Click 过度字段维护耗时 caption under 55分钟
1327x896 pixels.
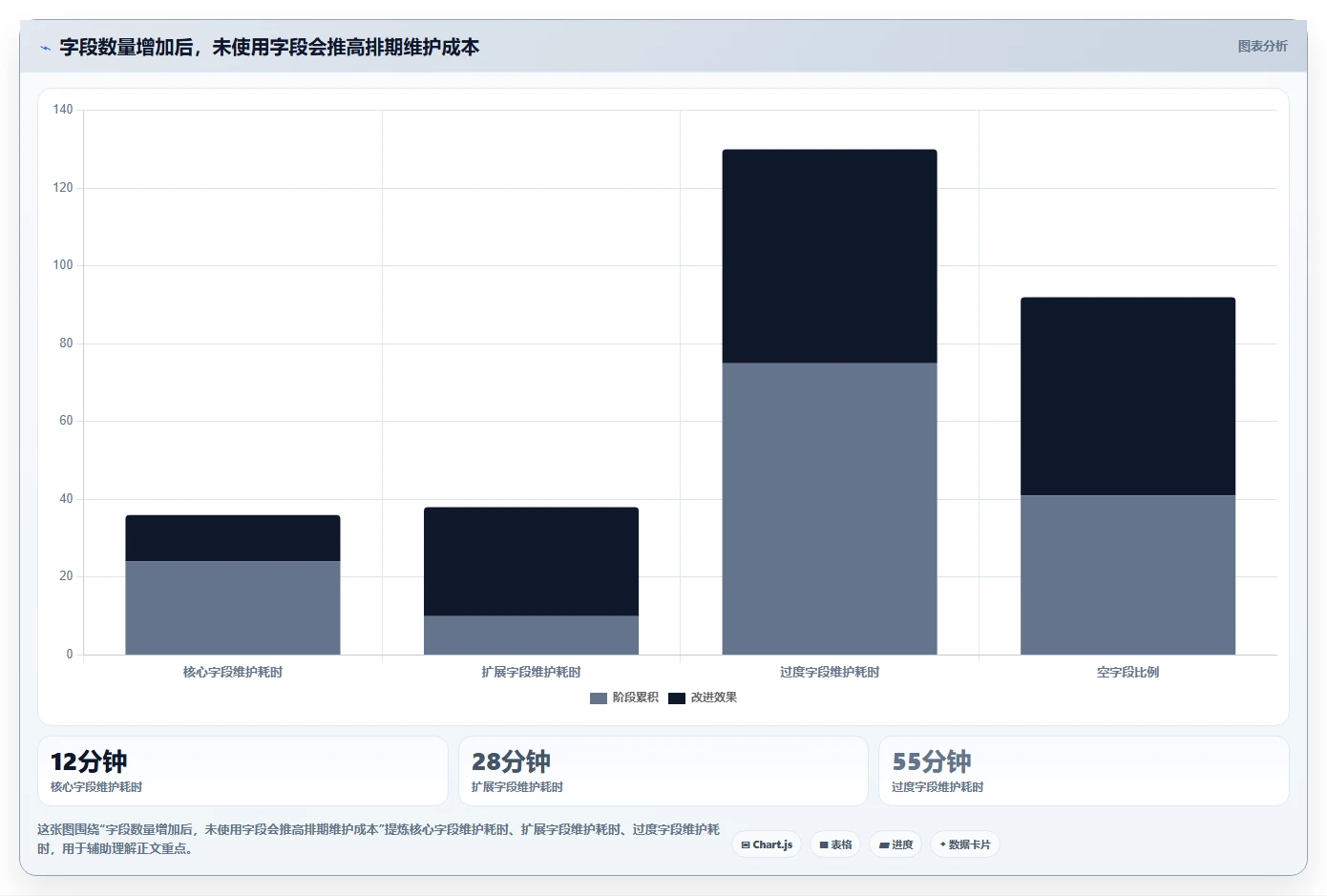tap(937, 787)
